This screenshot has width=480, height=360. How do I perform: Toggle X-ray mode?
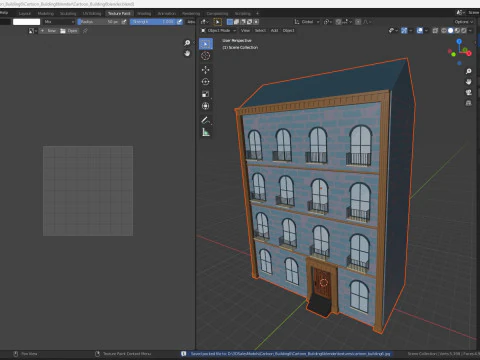pos(435,31)
